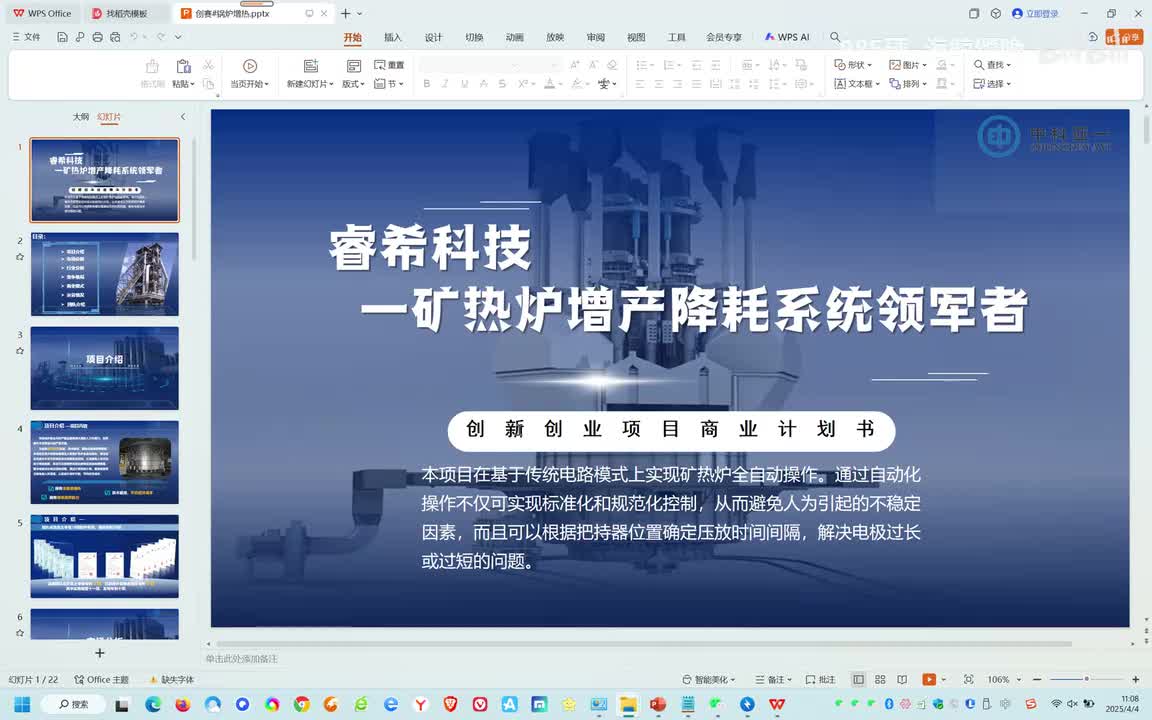Viewport: 1152px width, 720px height.
Task: Click the print preview icon
Action: click(x=115, y=37)
